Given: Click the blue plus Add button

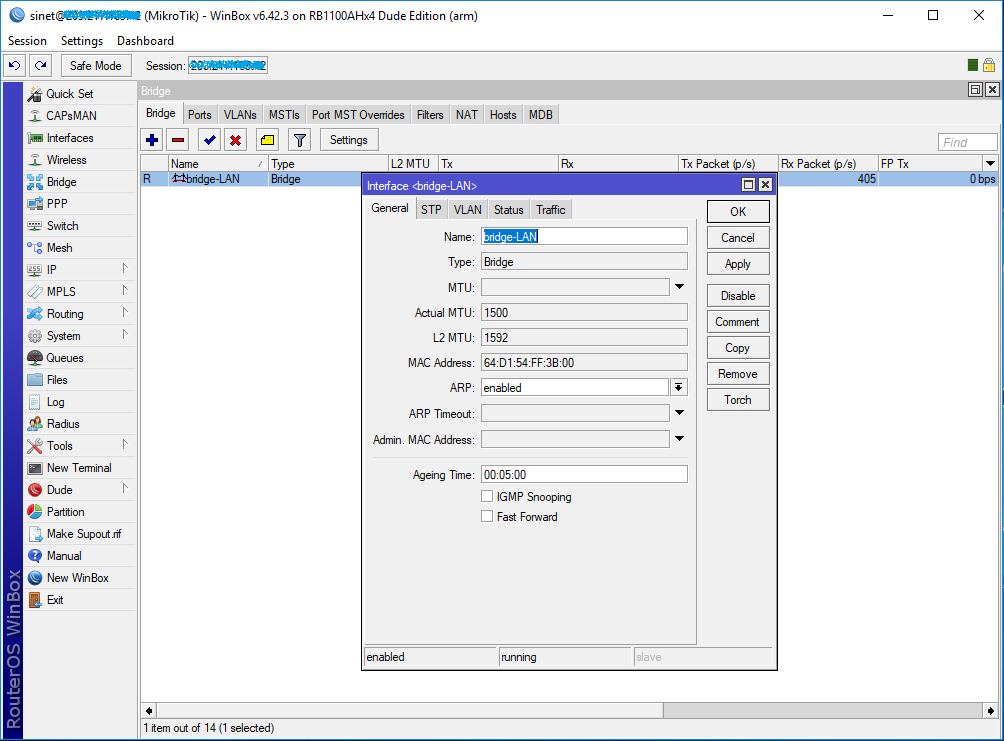Looking at the screenshot, I should coord(152,140).
